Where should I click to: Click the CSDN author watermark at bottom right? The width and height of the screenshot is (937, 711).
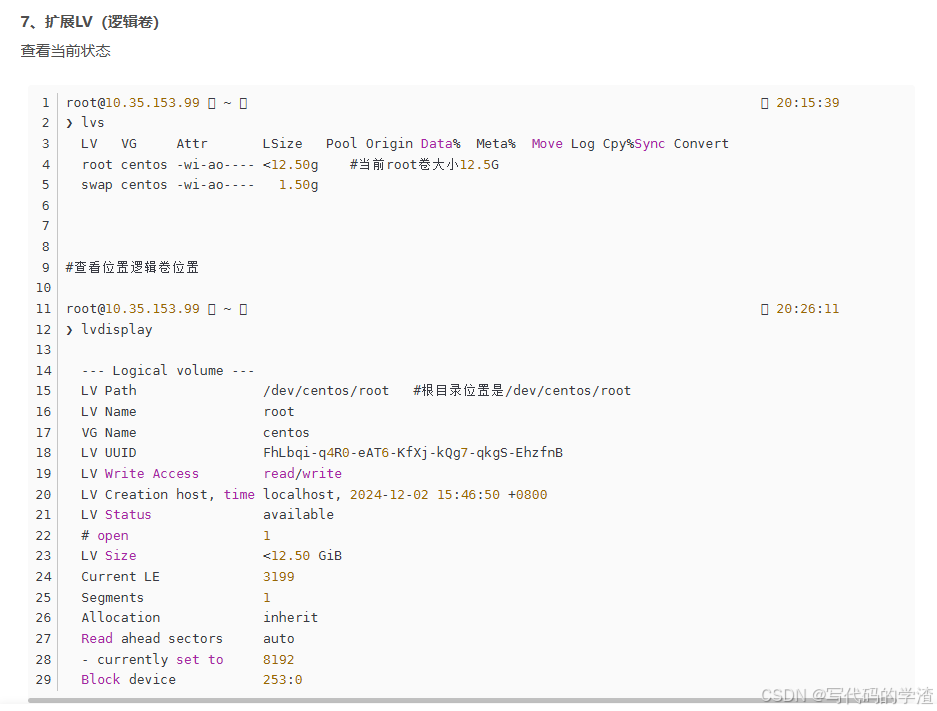[x=846, y=695]
